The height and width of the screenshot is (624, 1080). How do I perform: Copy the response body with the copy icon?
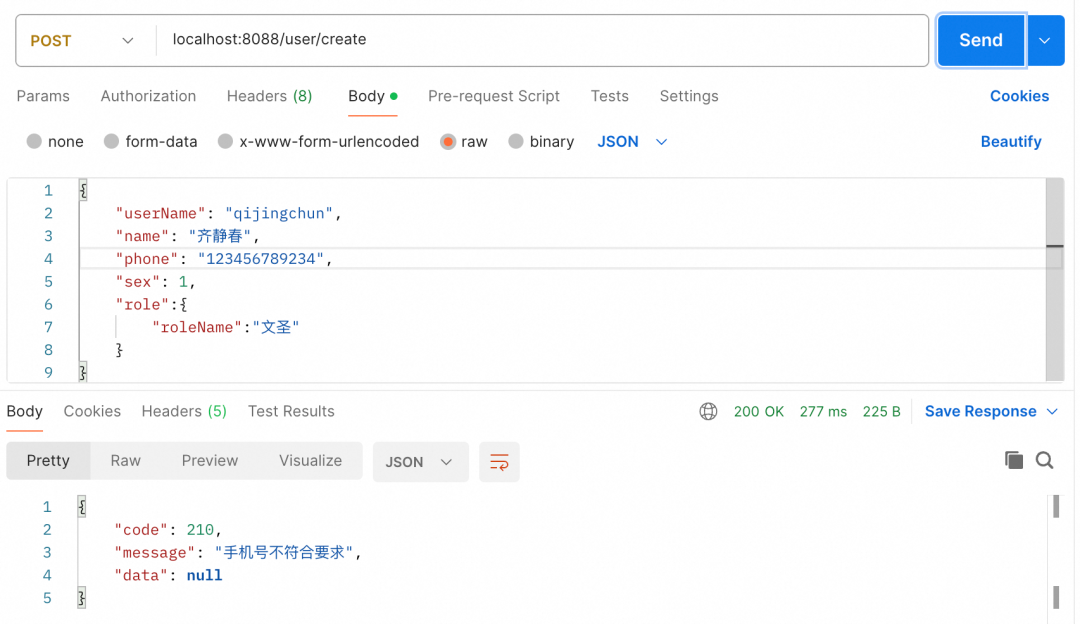1014,460
